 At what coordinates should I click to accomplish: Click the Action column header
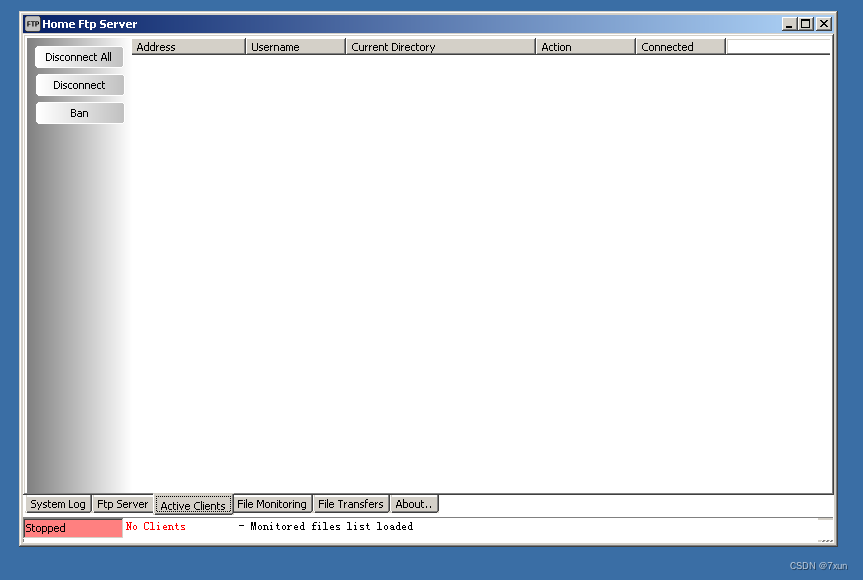(583, 46)
